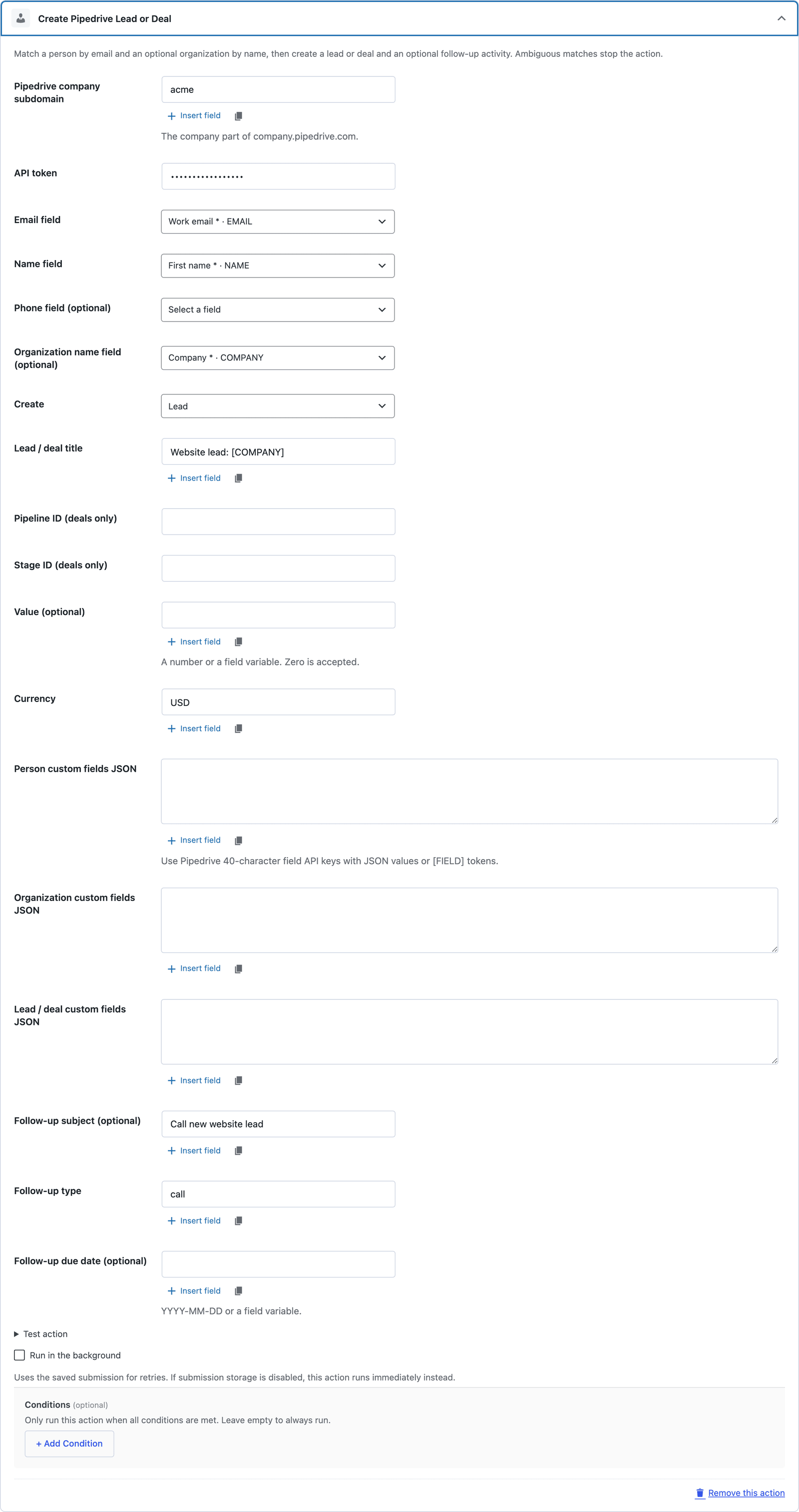Click the copy icon under Follow-up due date
Image resolution: width=799 pixels, height=1512 pixels.
click(238, 1291)
